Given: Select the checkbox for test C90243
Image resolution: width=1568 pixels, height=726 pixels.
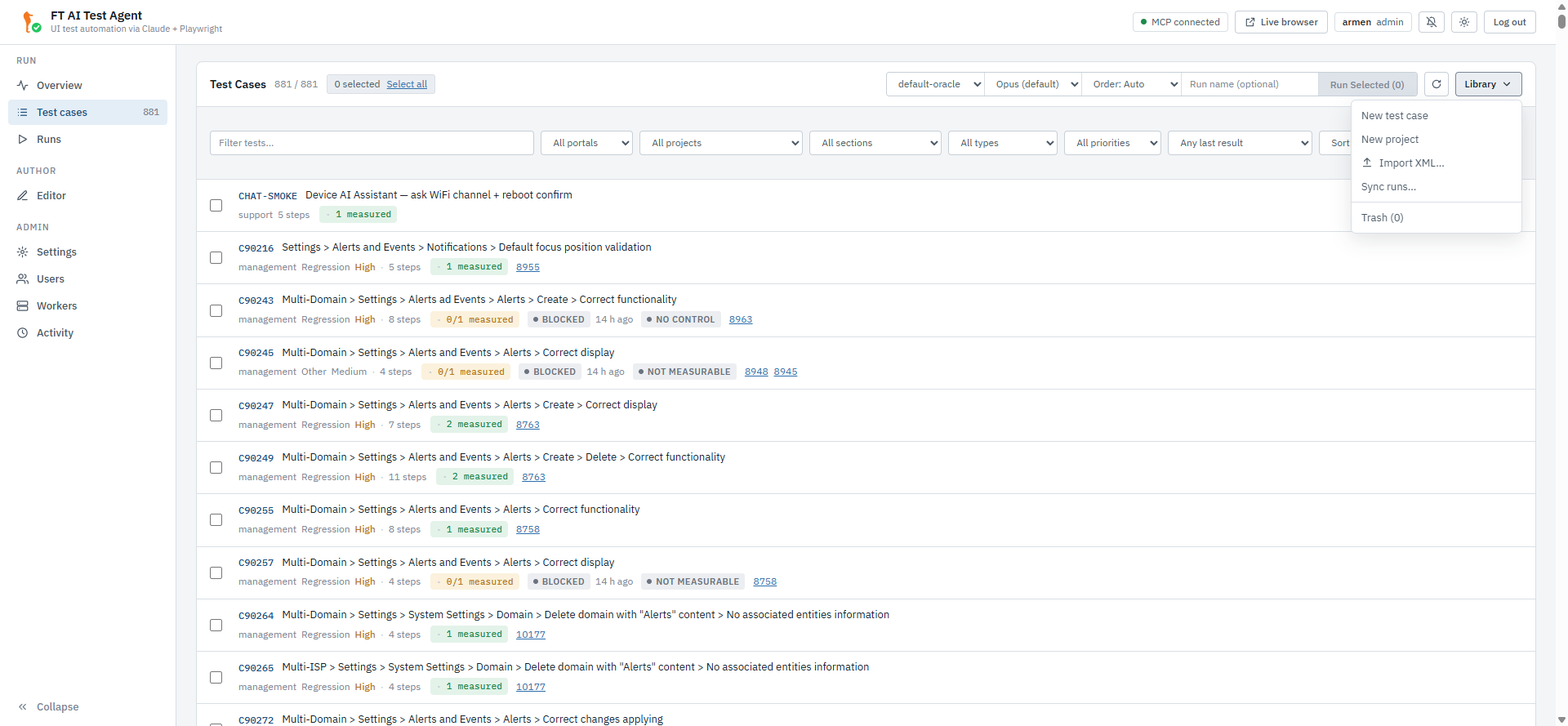Looking at the screenshot, I should coord(216,310).
